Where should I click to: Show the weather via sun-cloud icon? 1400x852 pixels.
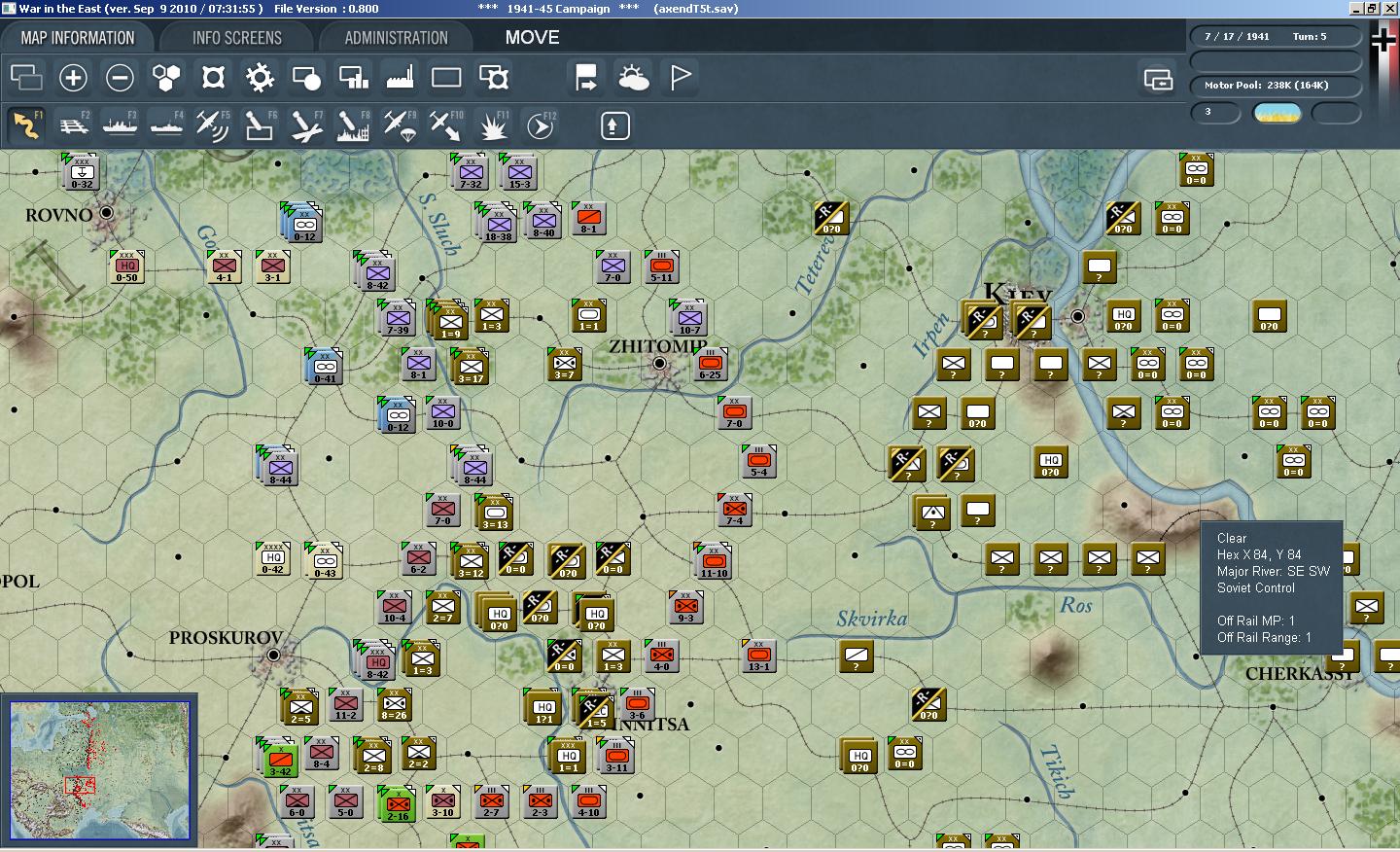pyautogui.click(x=633, y=78)
